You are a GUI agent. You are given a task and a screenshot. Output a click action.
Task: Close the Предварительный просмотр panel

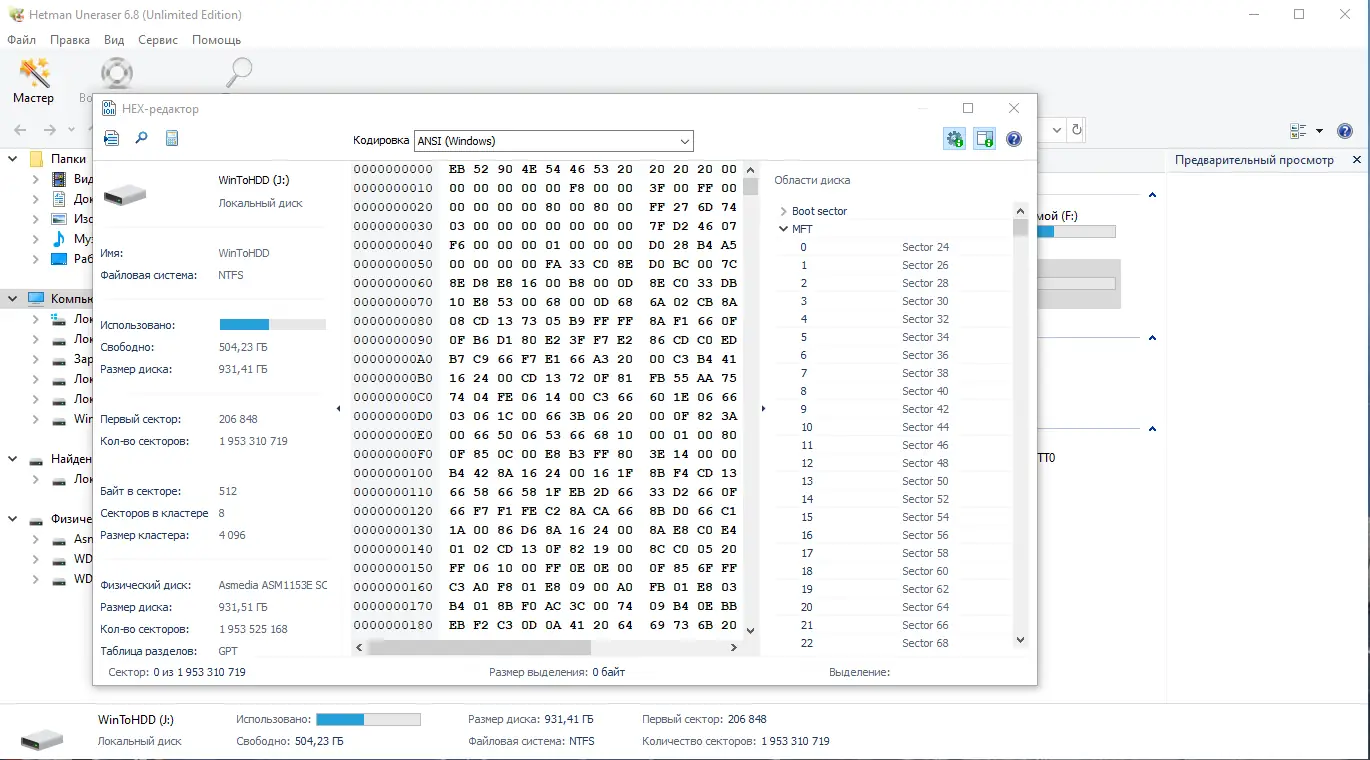pyautogui.click(x=1357, y=160)
